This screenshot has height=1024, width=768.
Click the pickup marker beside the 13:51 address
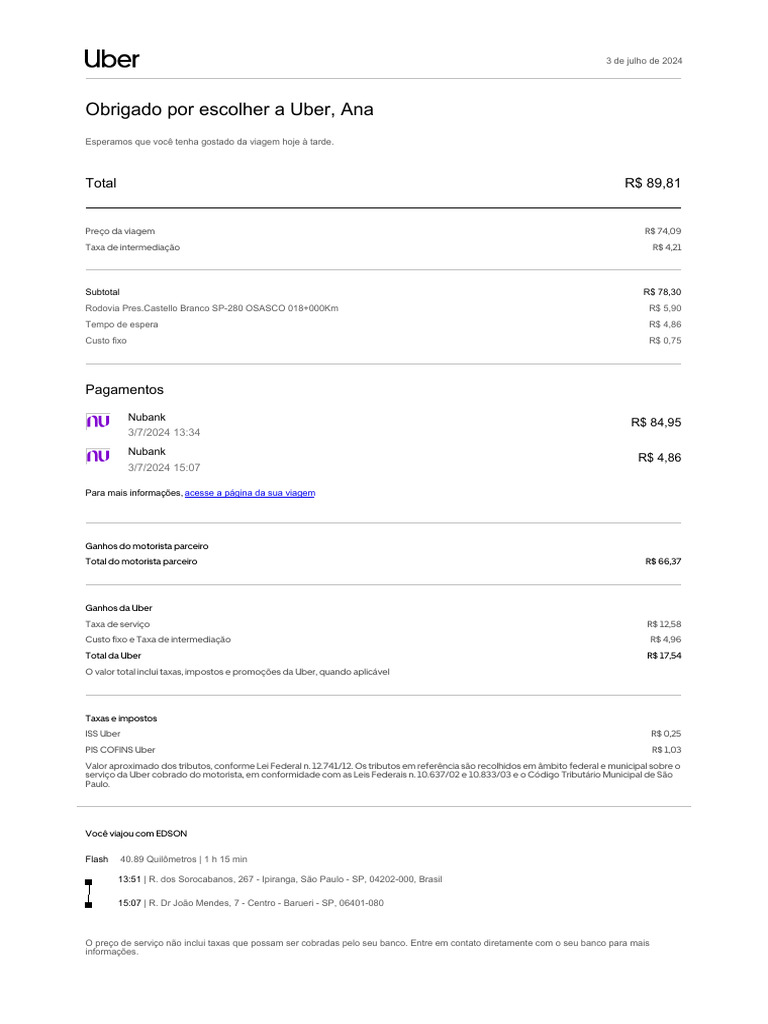pos(88,882)
